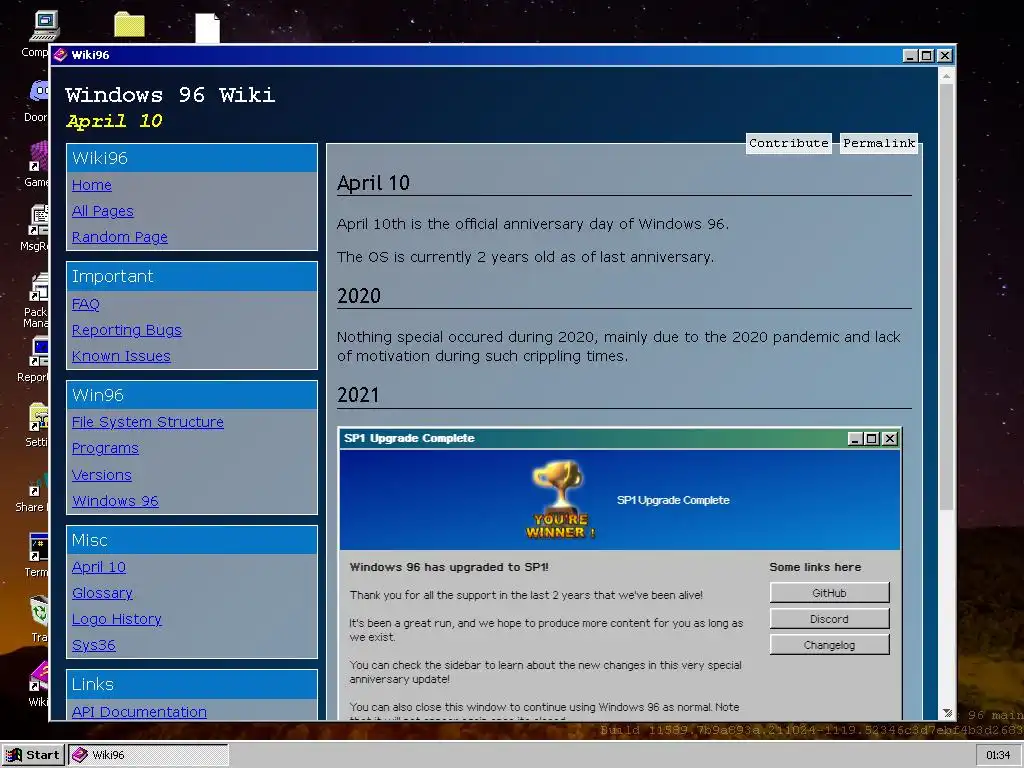Open the blank white file icon on desktop
Viewport: 1024px width, 768px height.
coord(208,28)
